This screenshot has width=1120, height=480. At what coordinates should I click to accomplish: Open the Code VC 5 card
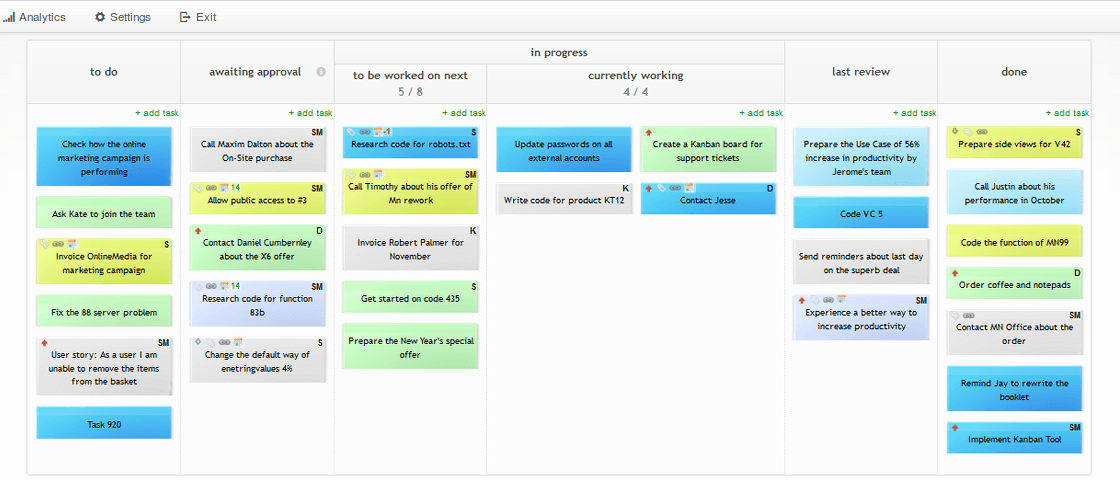click(861, 213)
